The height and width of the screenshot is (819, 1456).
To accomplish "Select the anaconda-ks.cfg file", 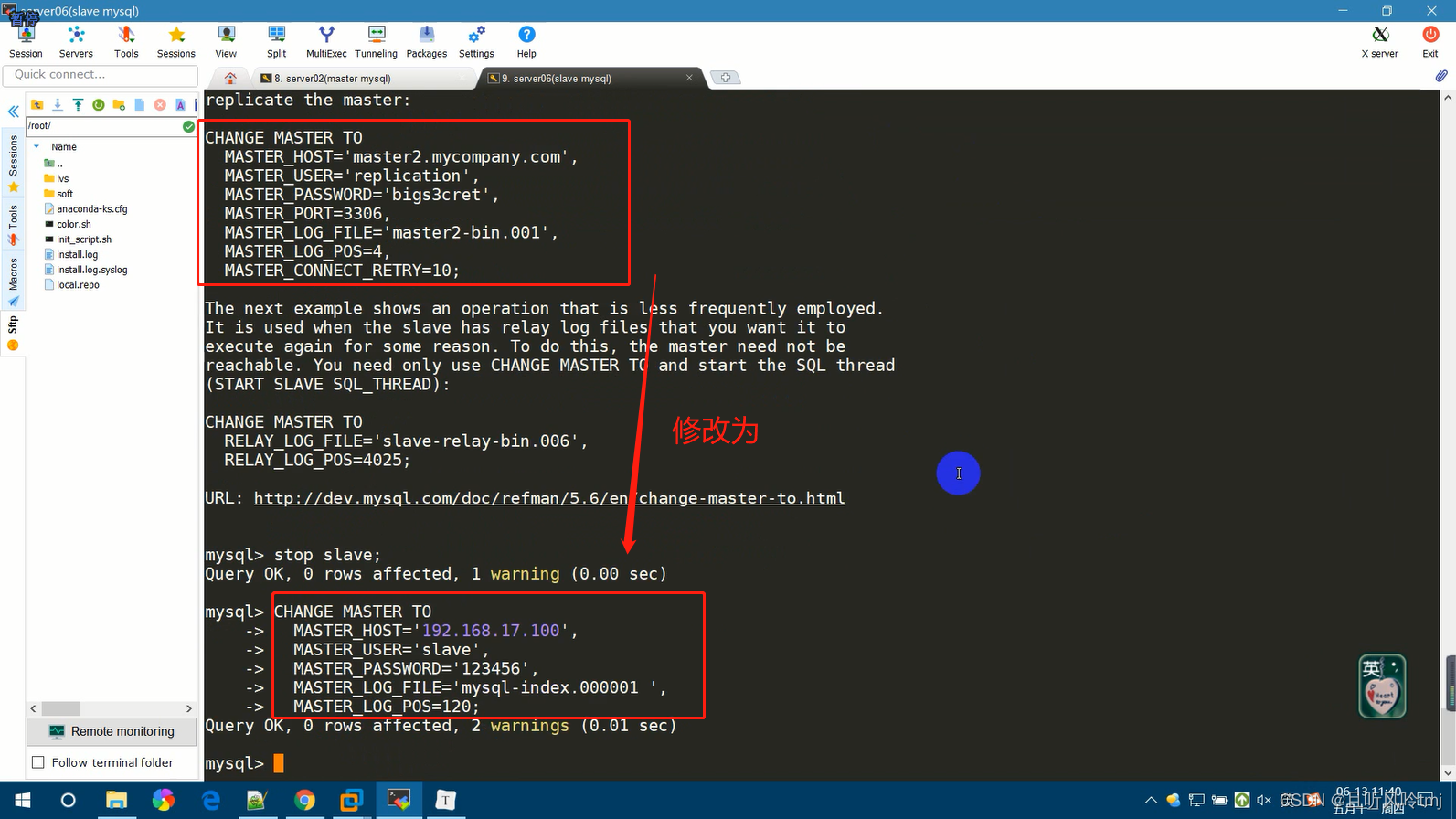I will [x=86, y=209].
